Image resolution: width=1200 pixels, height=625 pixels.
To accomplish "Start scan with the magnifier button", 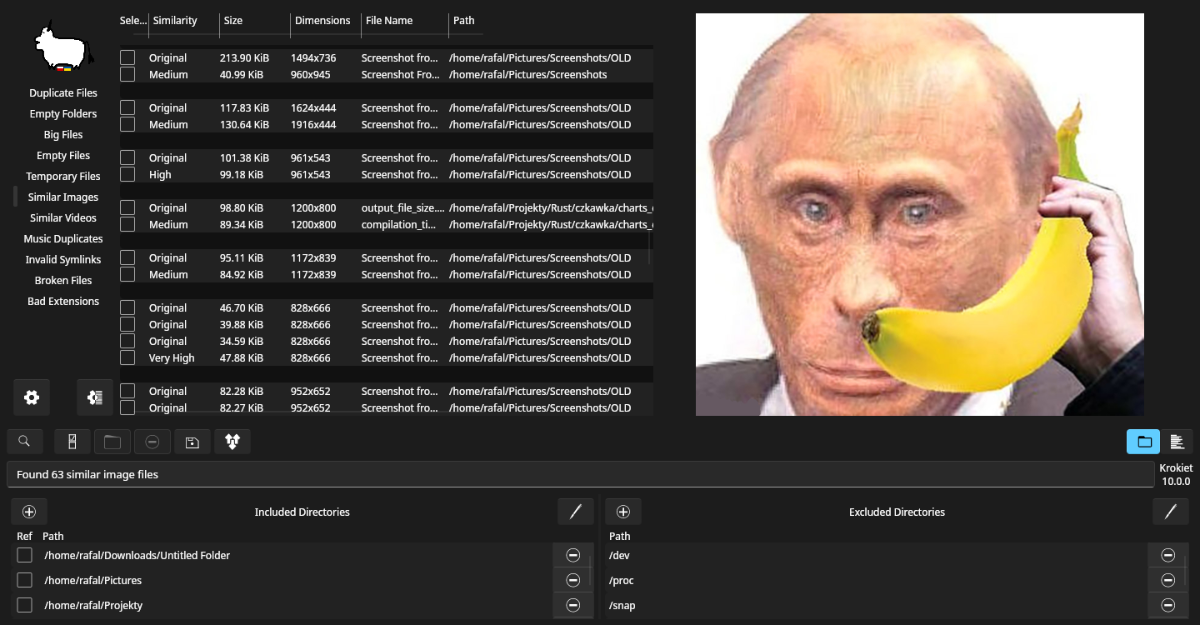I will (24, 441).
